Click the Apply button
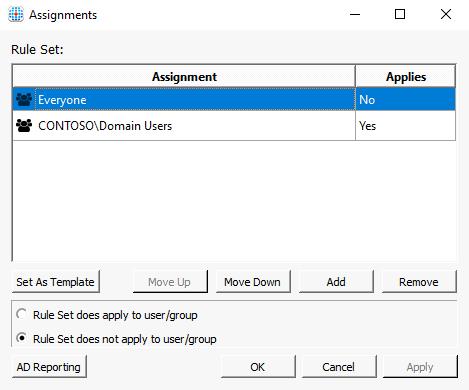Viewport: 469px width, 390px height. click(x=420, y=367)
